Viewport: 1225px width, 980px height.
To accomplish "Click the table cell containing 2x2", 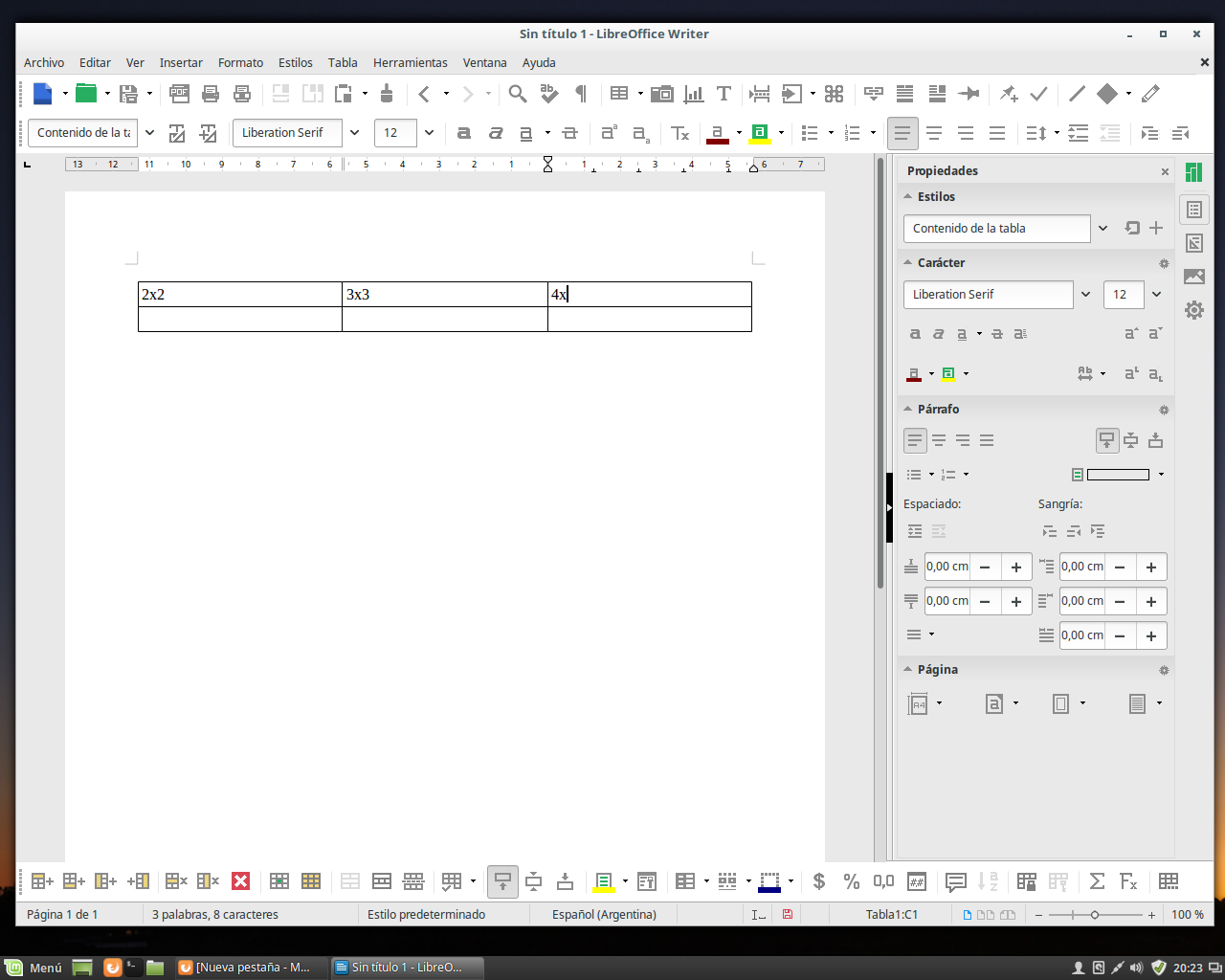I will click(x=240, y=294).
